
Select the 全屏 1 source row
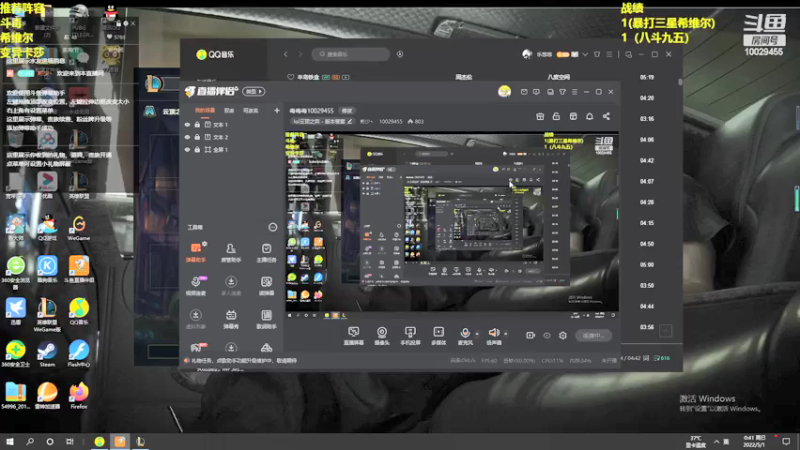point(232,149)
